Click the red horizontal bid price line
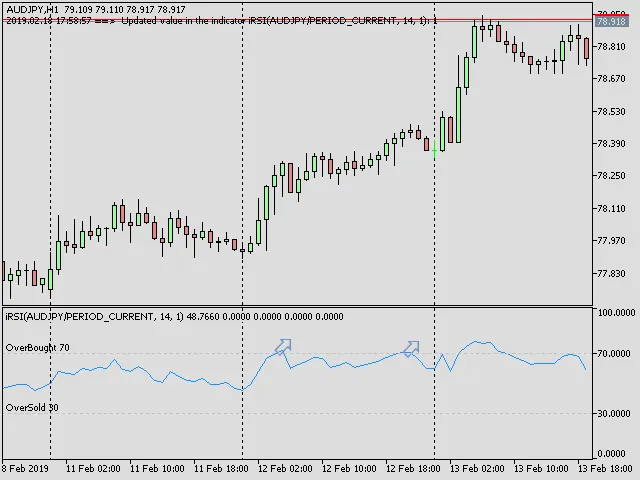 coord(300,20)
